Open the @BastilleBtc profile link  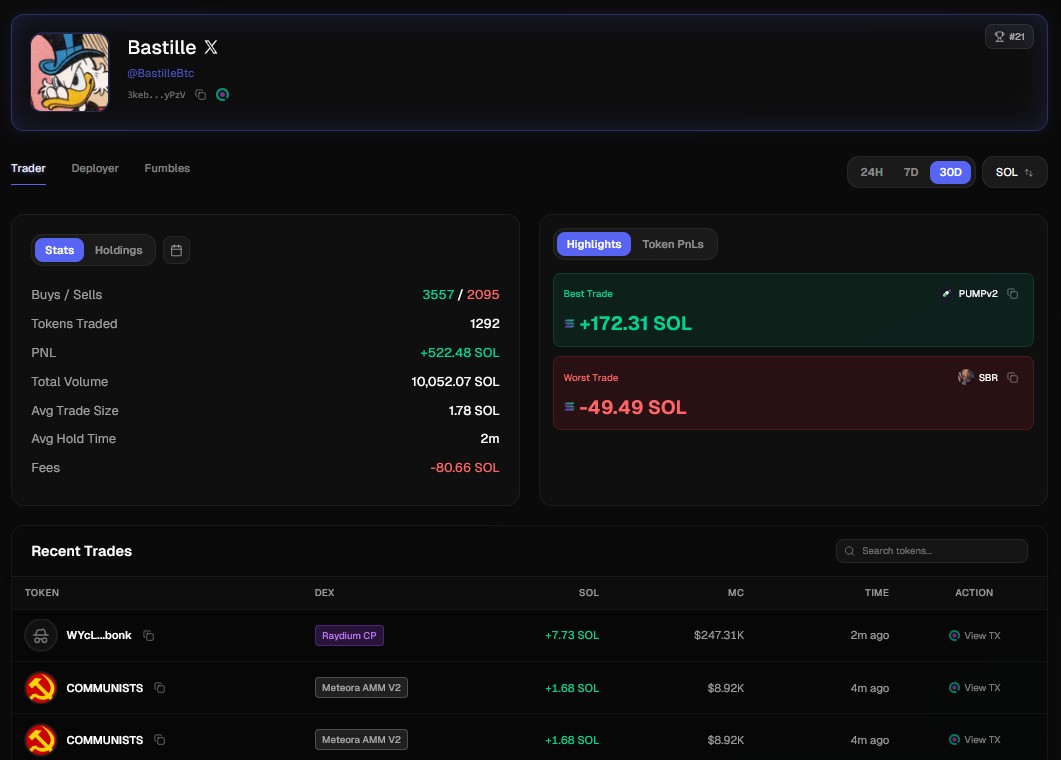pos(160,73)
